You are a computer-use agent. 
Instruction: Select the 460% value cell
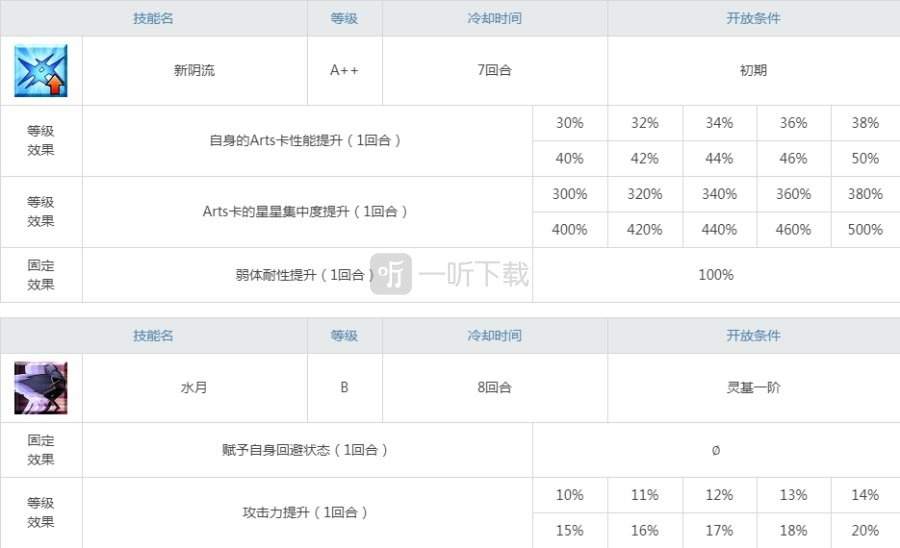(794, 230)
